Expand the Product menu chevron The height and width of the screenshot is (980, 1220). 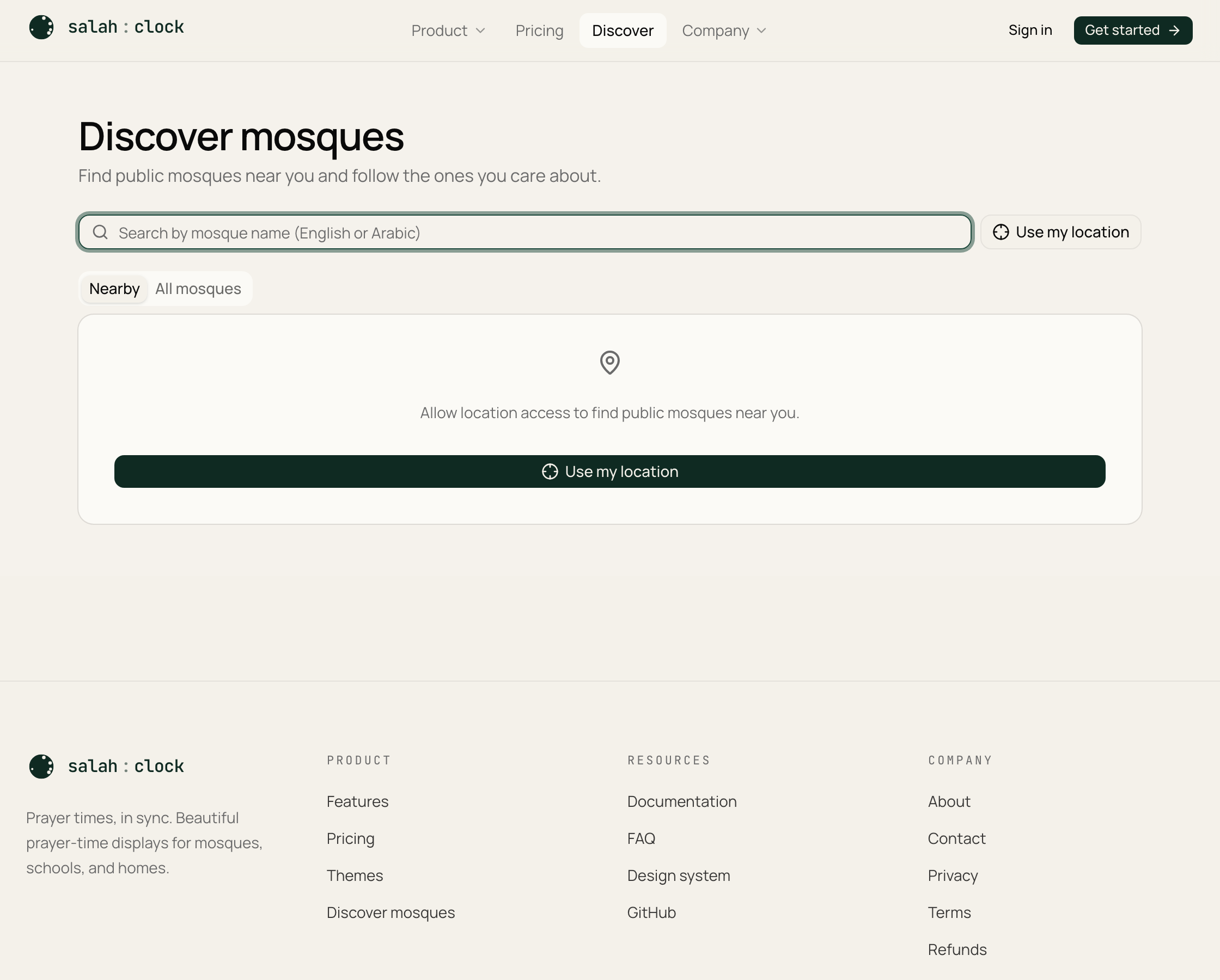click(x=480, y=30)
